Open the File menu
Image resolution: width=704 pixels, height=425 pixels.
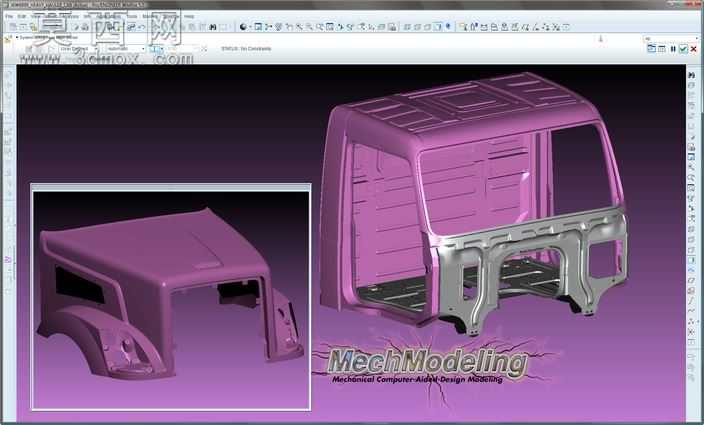(9, 16)
